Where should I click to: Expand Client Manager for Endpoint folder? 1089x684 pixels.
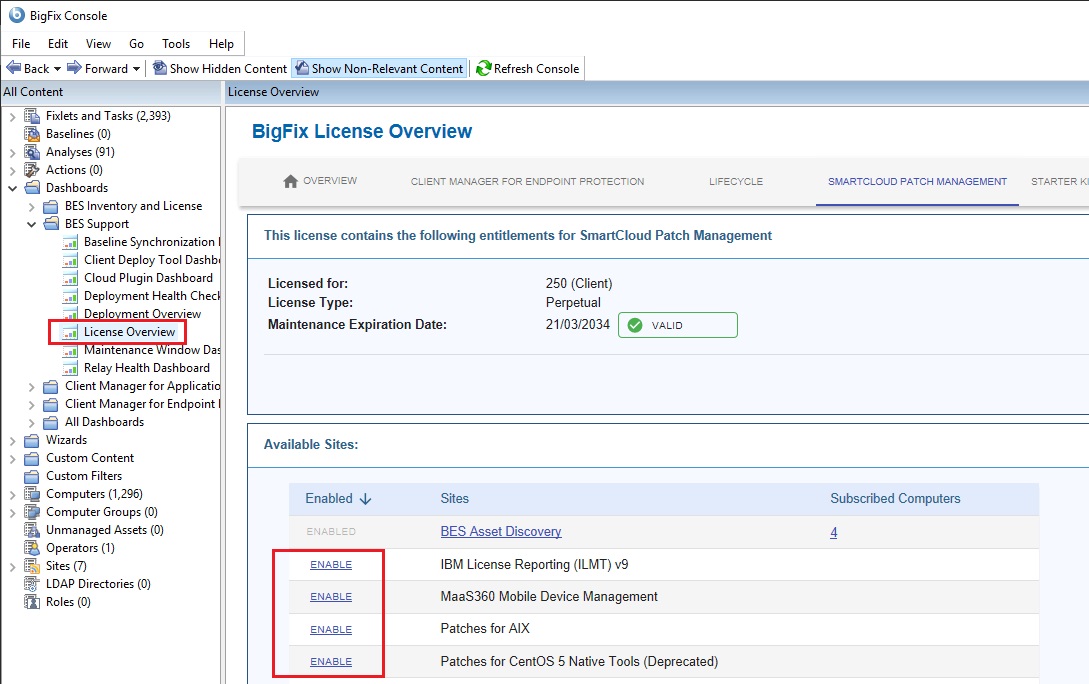point(31,405)
